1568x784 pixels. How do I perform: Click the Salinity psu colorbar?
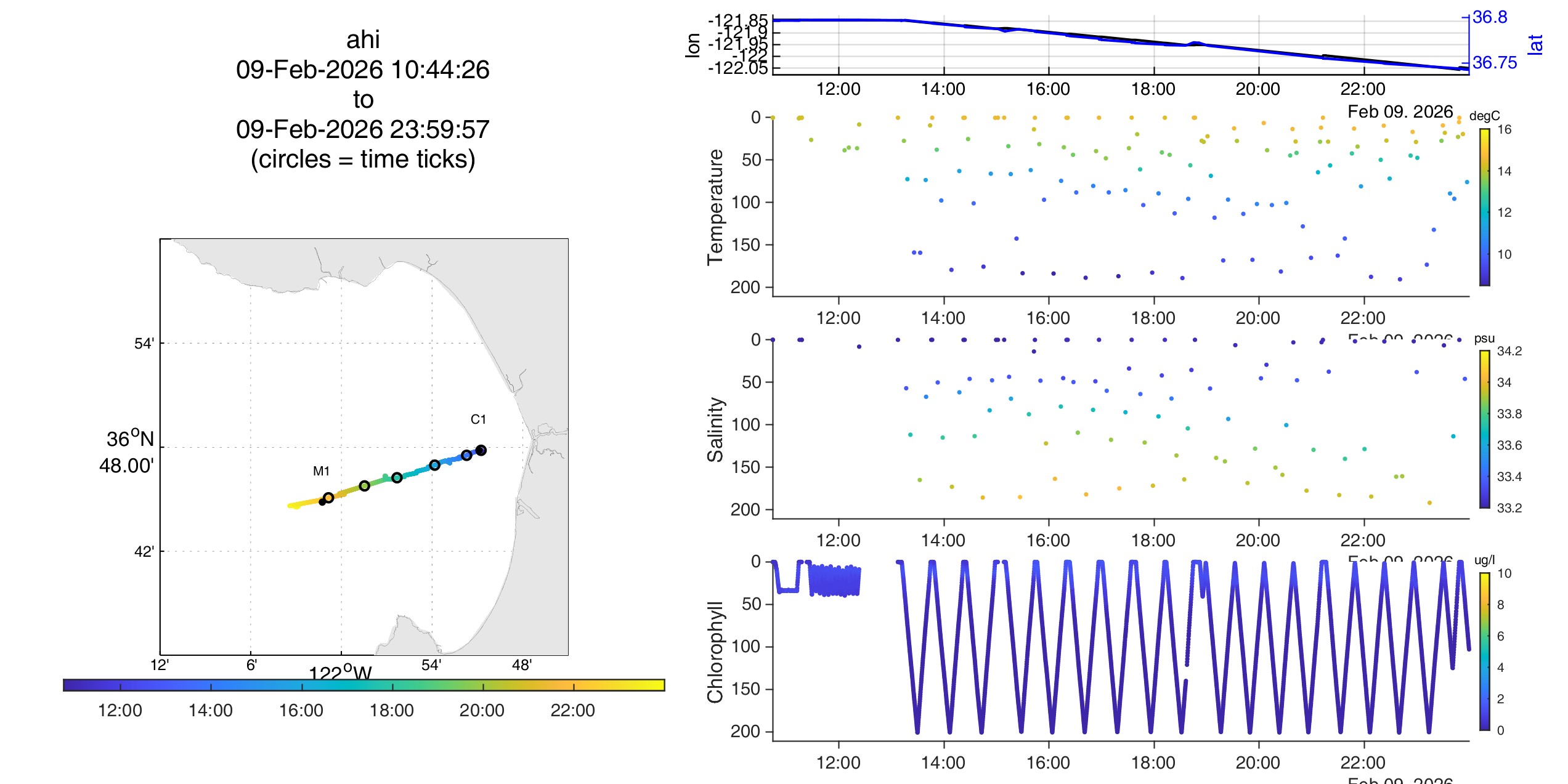[x=1484, y=429]
